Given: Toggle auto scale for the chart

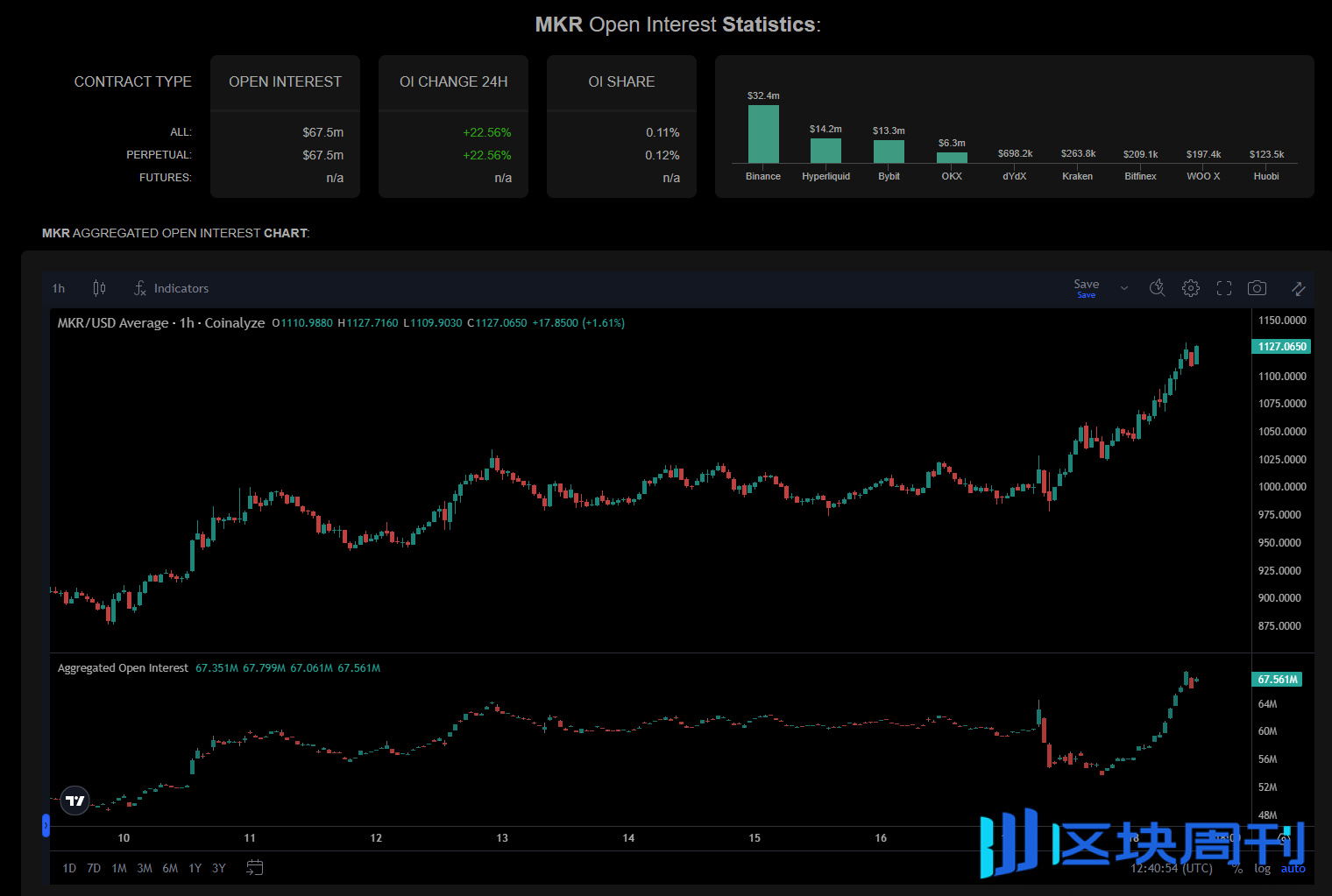Looking at the screenshot, I should point(1293,868).
